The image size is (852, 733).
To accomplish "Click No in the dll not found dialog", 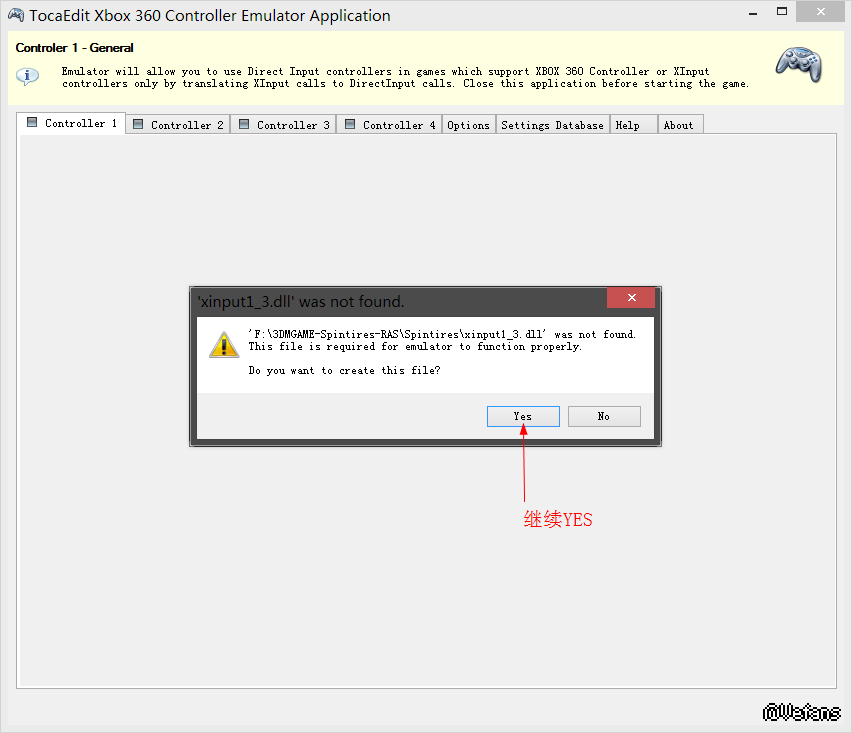I will pos(604,416).
